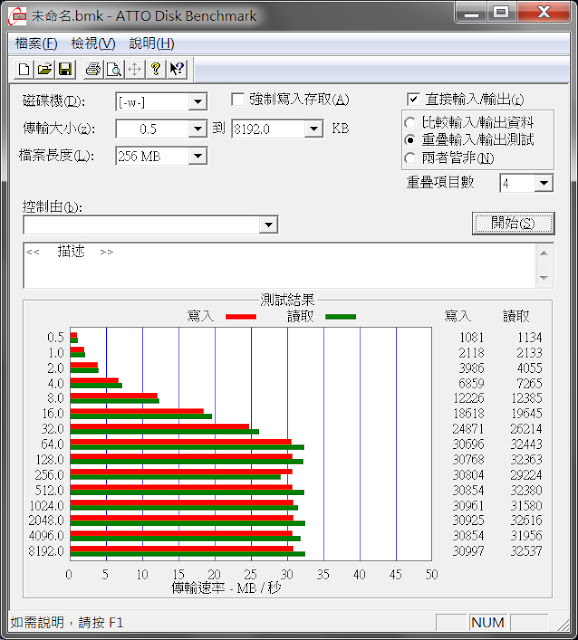The height and width of the screenshot is (640, 578).
Task: Click description box scroll down arrow
Action: (x=544, y=278)
